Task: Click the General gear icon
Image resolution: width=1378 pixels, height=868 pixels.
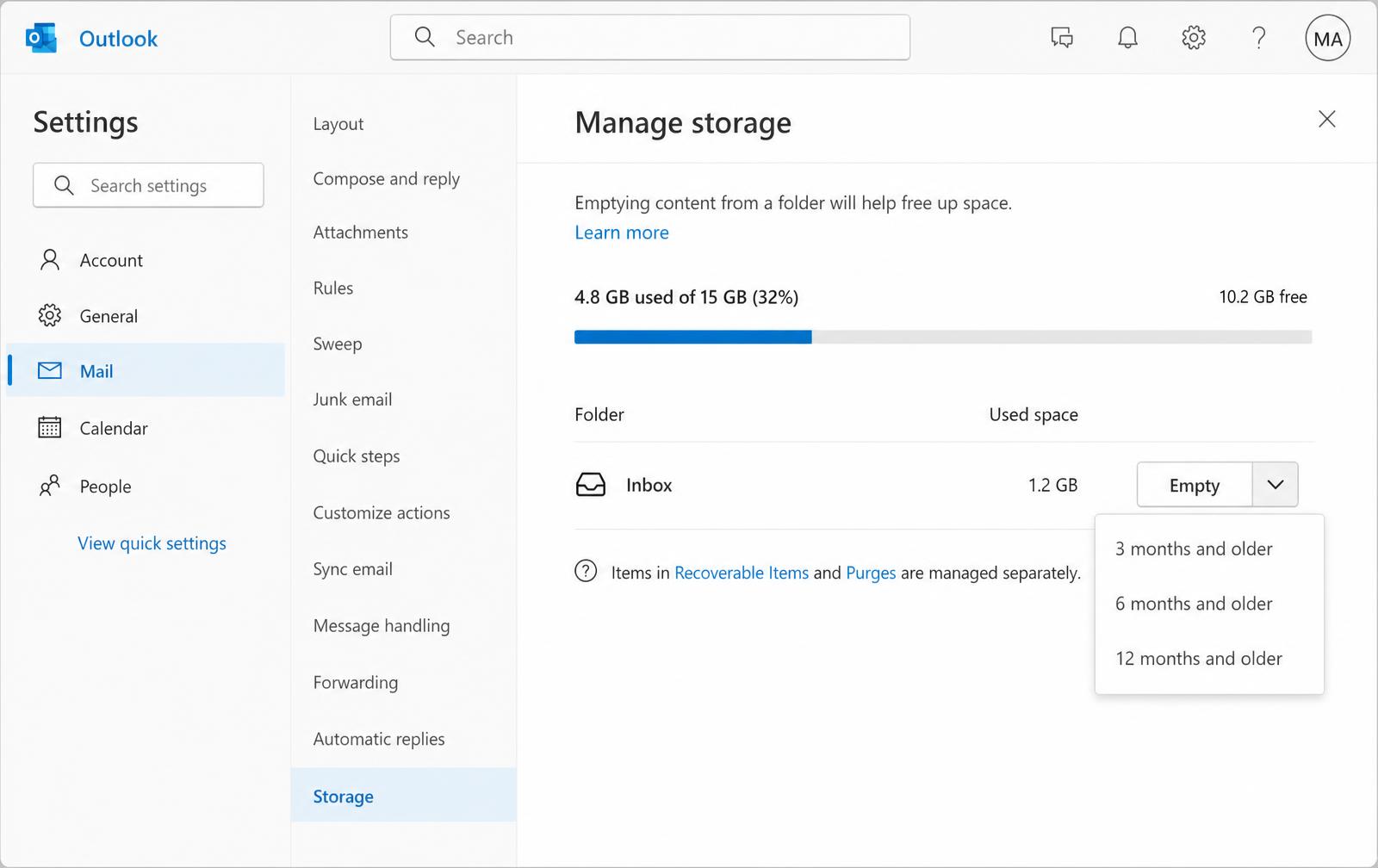Action: pyautogui.click(x=50, y=315)
